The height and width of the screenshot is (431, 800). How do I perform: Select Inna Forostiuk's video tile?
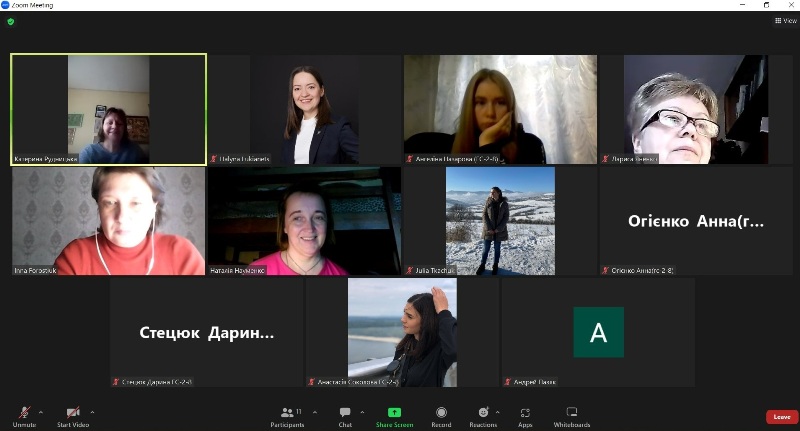pos(108,221)
